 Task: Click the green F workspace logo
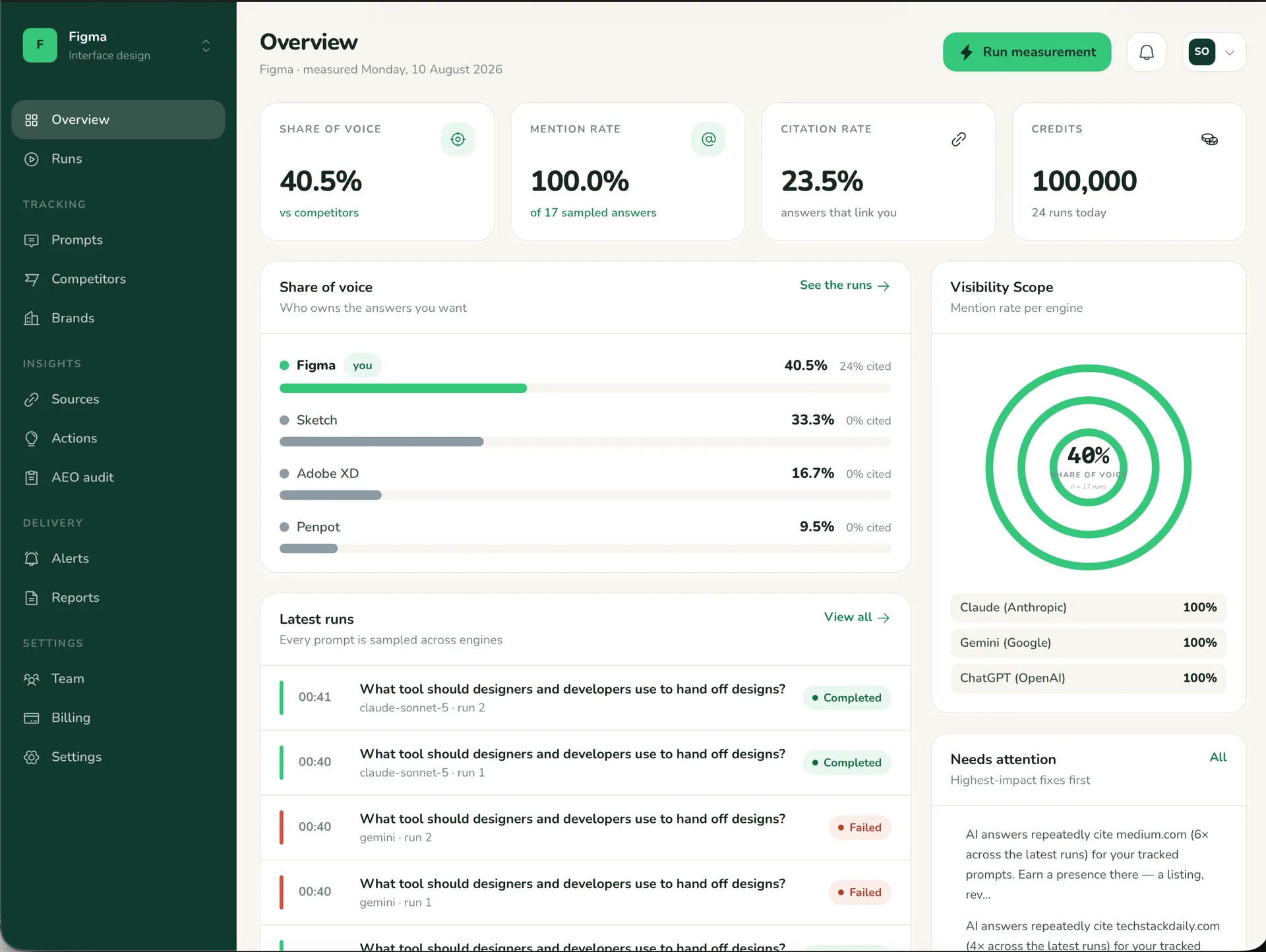[40, 45]
